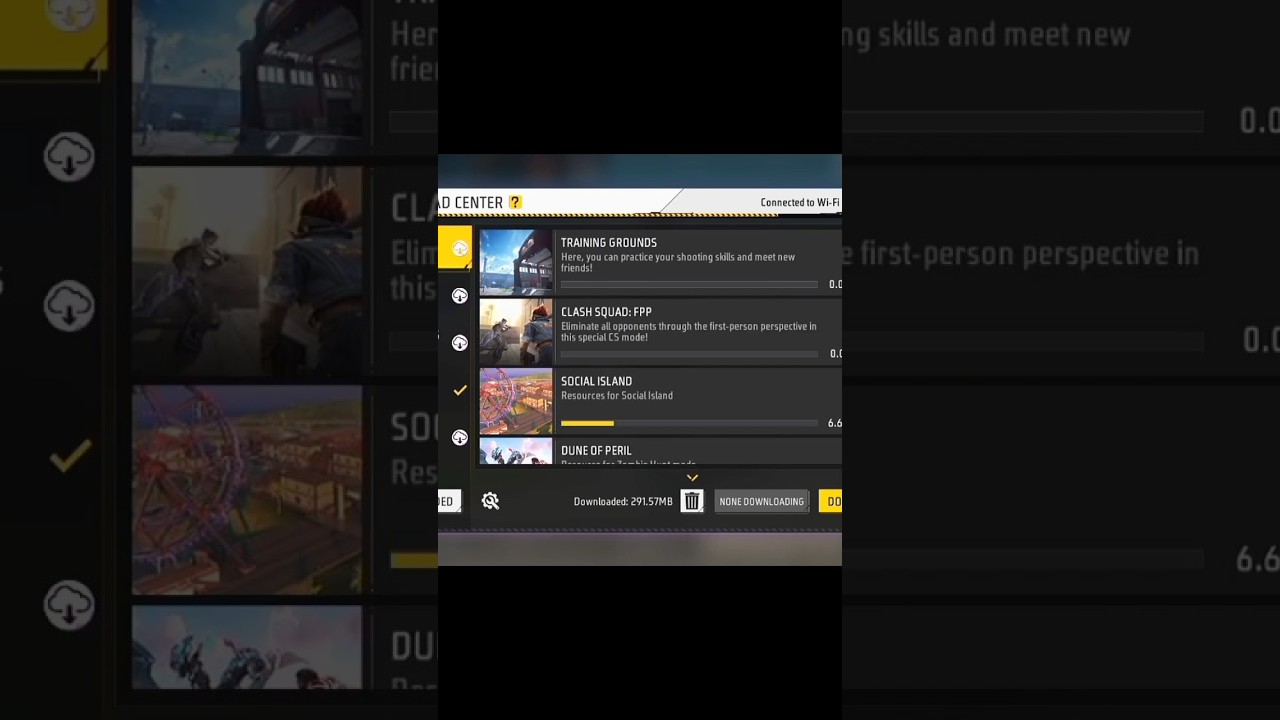Select the TRAINING GROUNDS title
Screen dimensions: 1280x720
pos(608,243)
